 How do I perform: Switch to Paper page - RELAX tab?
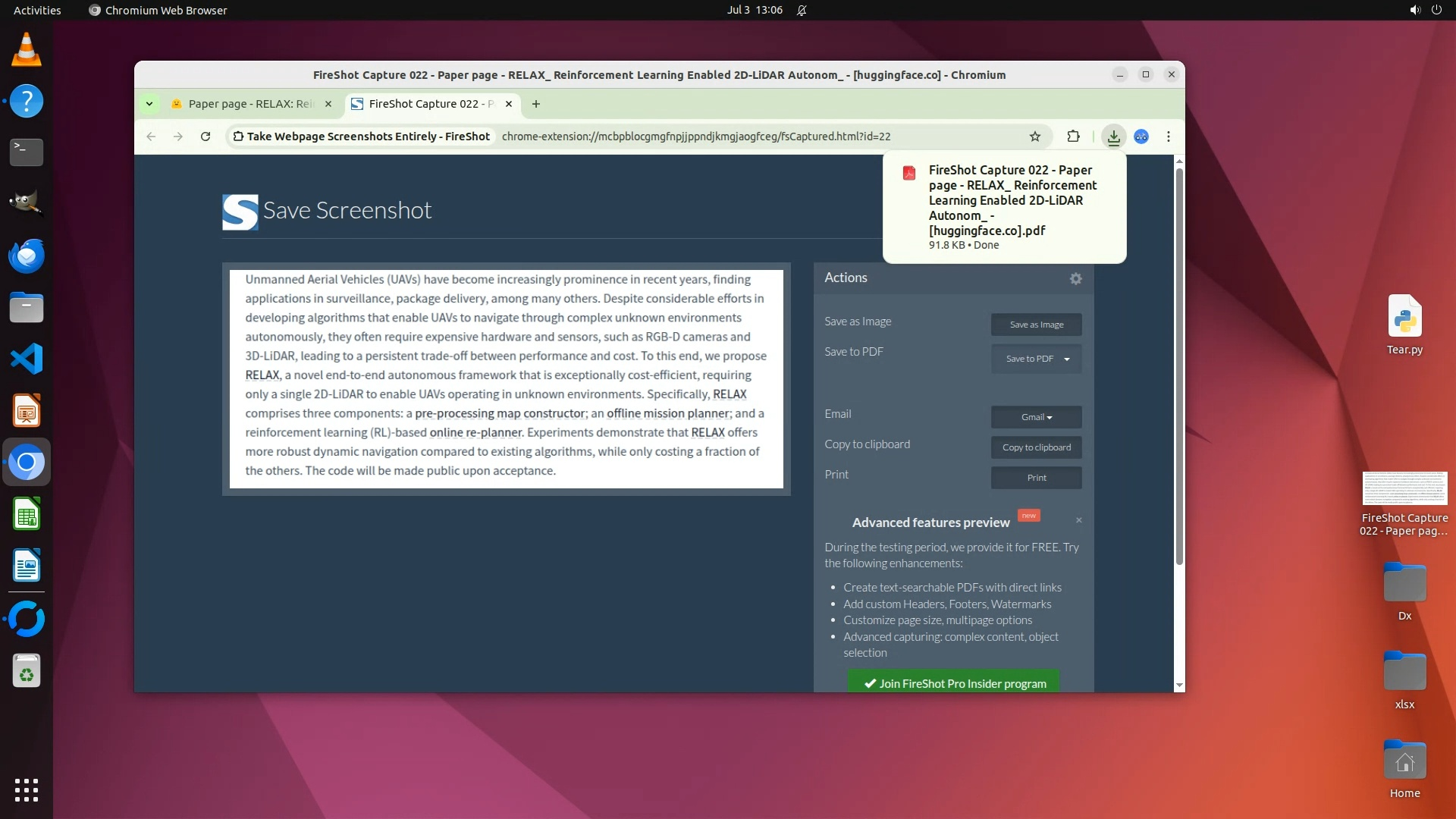pyautogui.click(x=250, y=104)
